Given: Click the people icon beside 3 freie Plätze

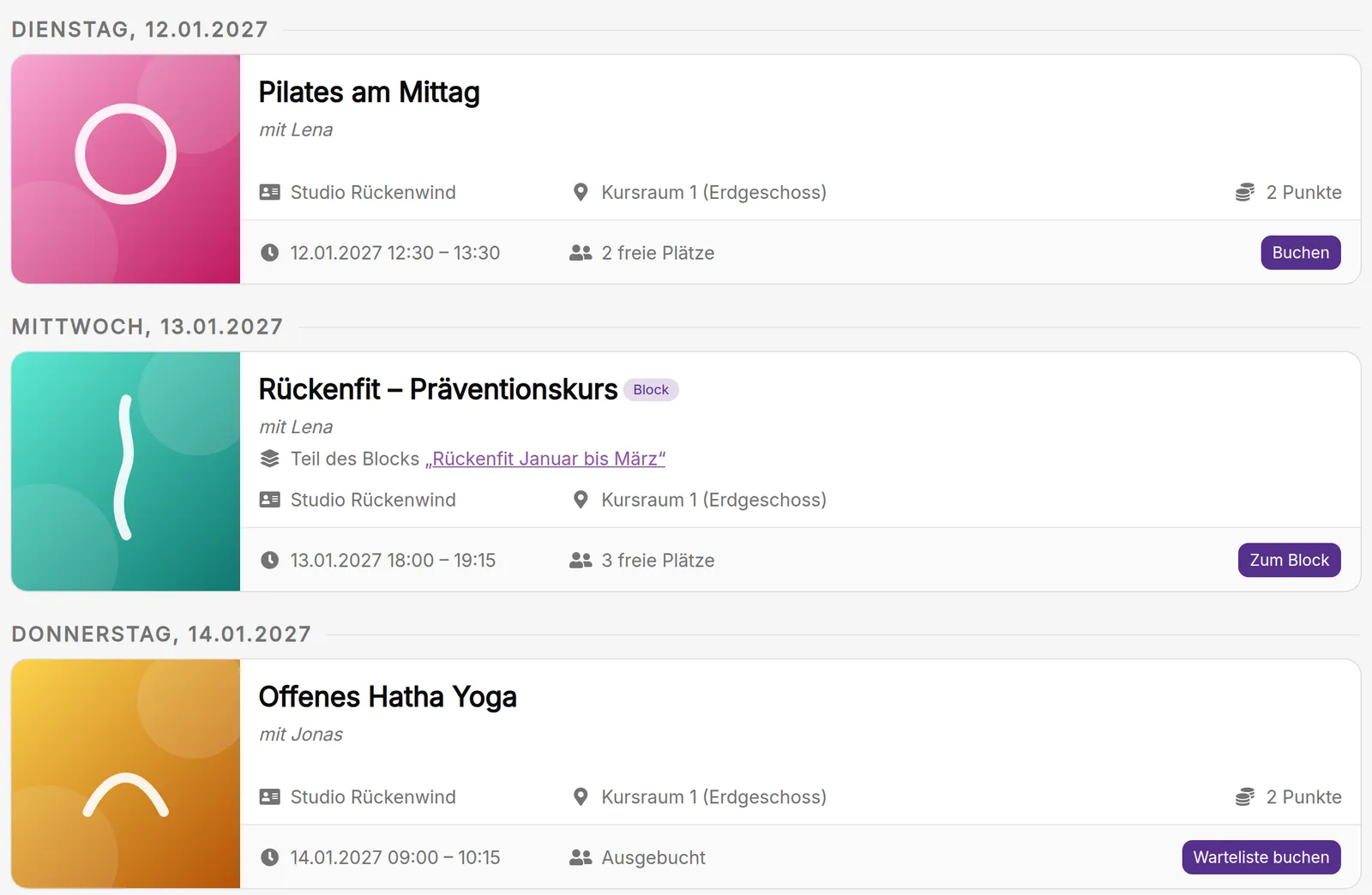Looking at the screenshot, I should [x=581, y=560].
